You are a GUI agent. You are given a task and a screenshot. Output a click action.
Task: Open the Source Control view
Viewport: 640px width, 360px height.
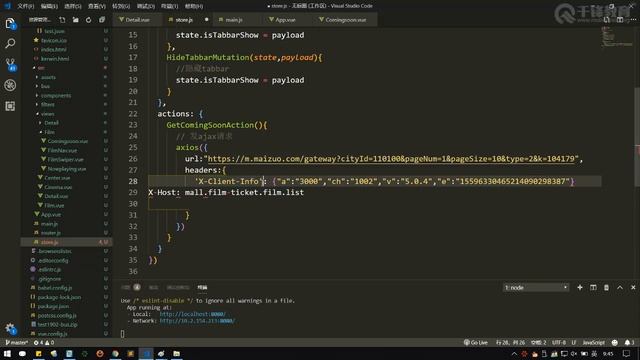pos(10,64)
